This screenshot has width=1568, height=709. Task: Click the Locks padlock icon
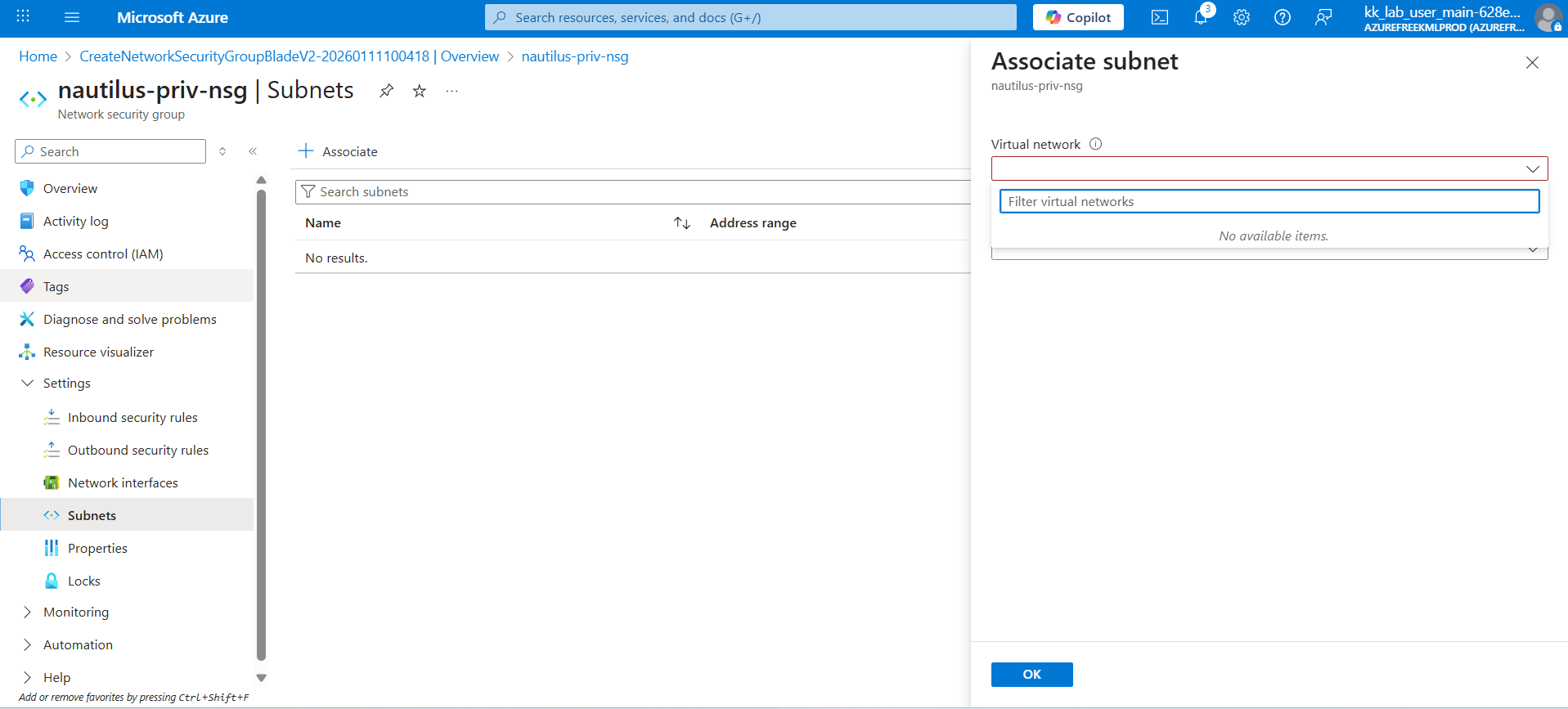coord(52,581)
